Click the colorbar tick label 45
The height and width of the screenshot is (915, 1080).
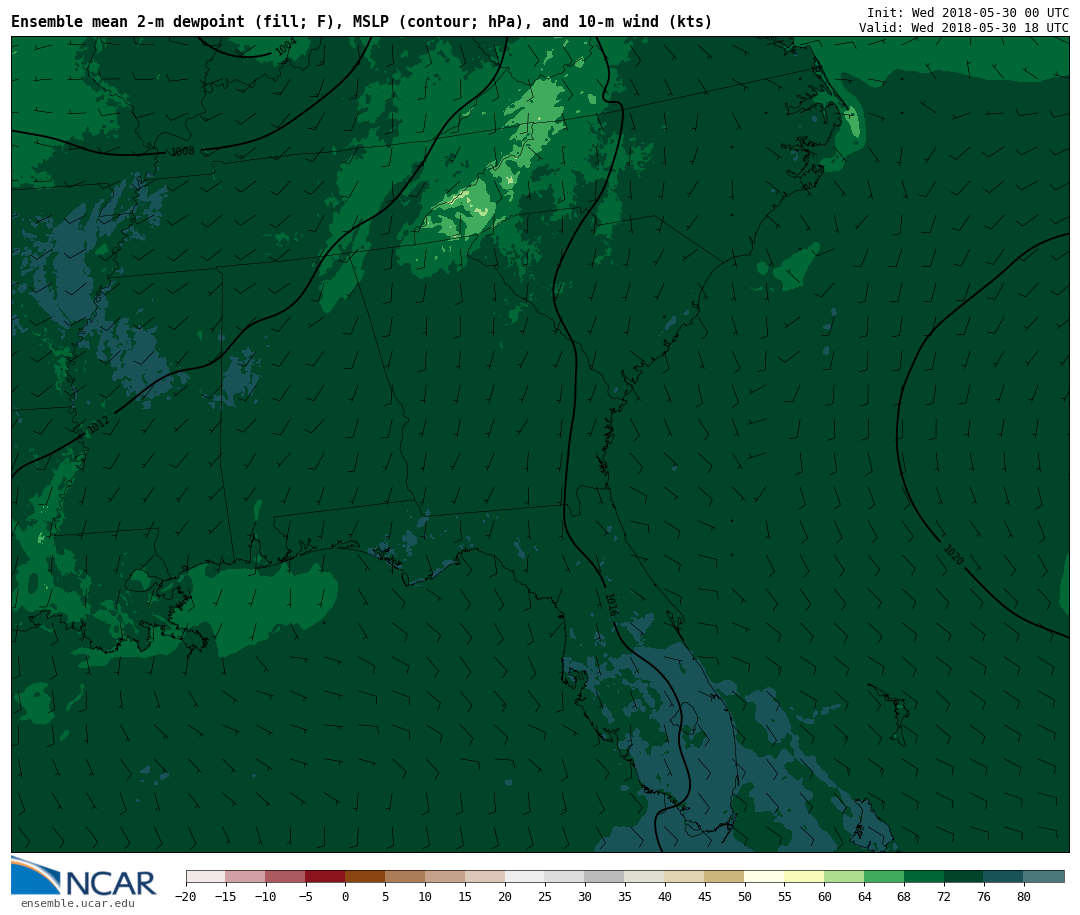pos(705,896)
